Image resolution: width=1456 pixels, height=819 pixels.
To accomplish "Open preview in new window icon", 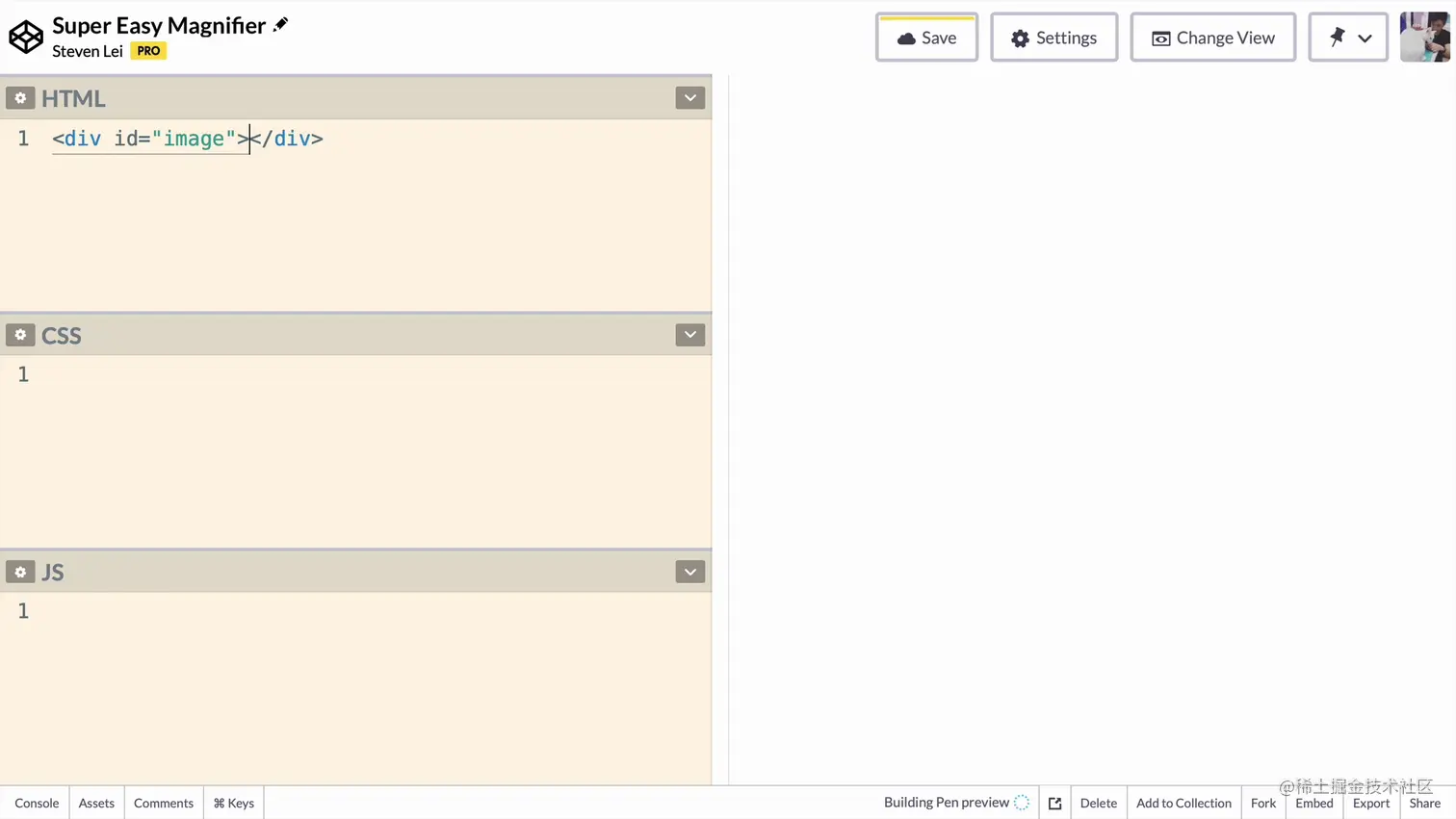I will point(1054,803).
